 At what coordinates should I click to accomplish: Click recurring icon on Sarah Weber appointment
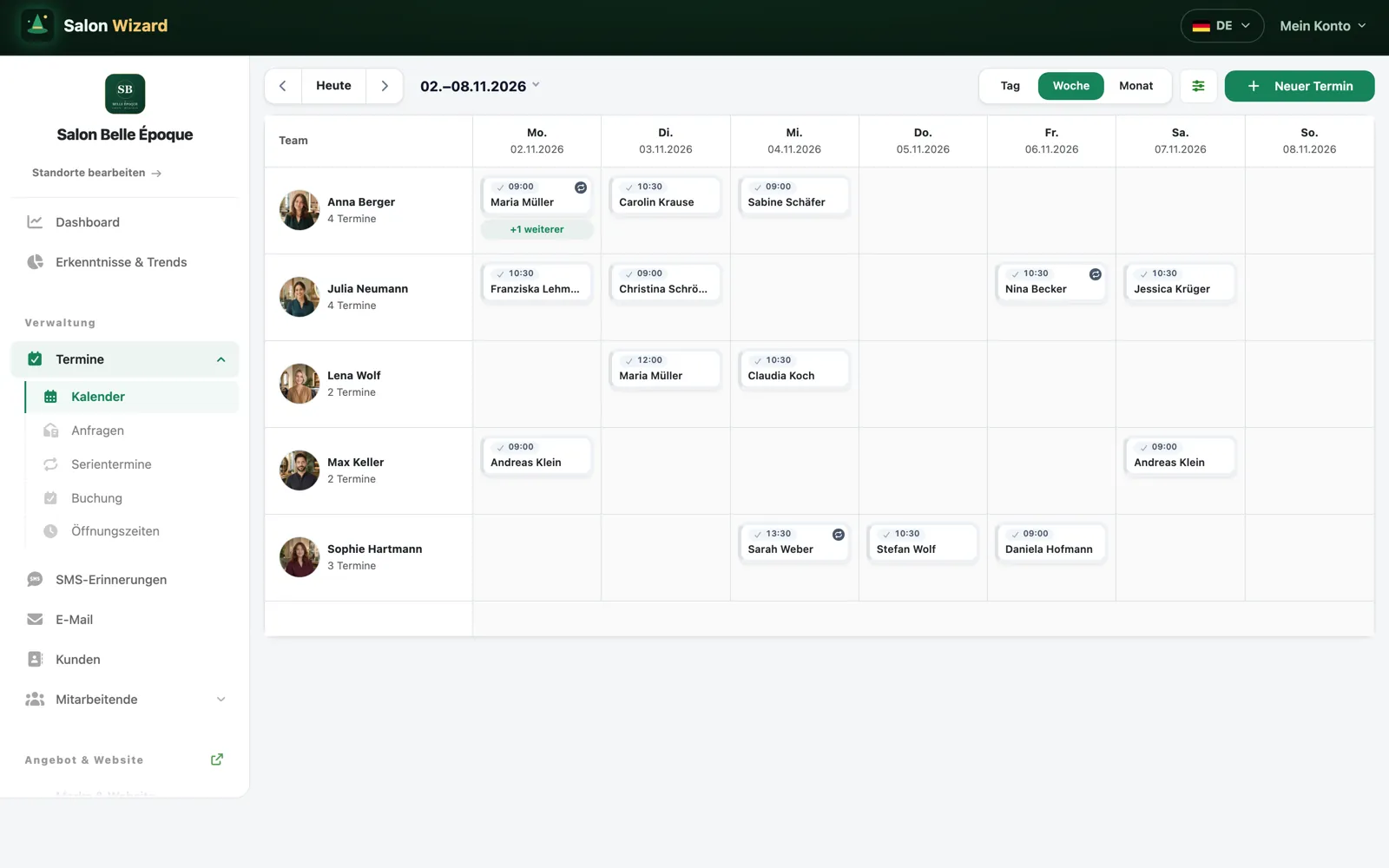pos(839,535)
